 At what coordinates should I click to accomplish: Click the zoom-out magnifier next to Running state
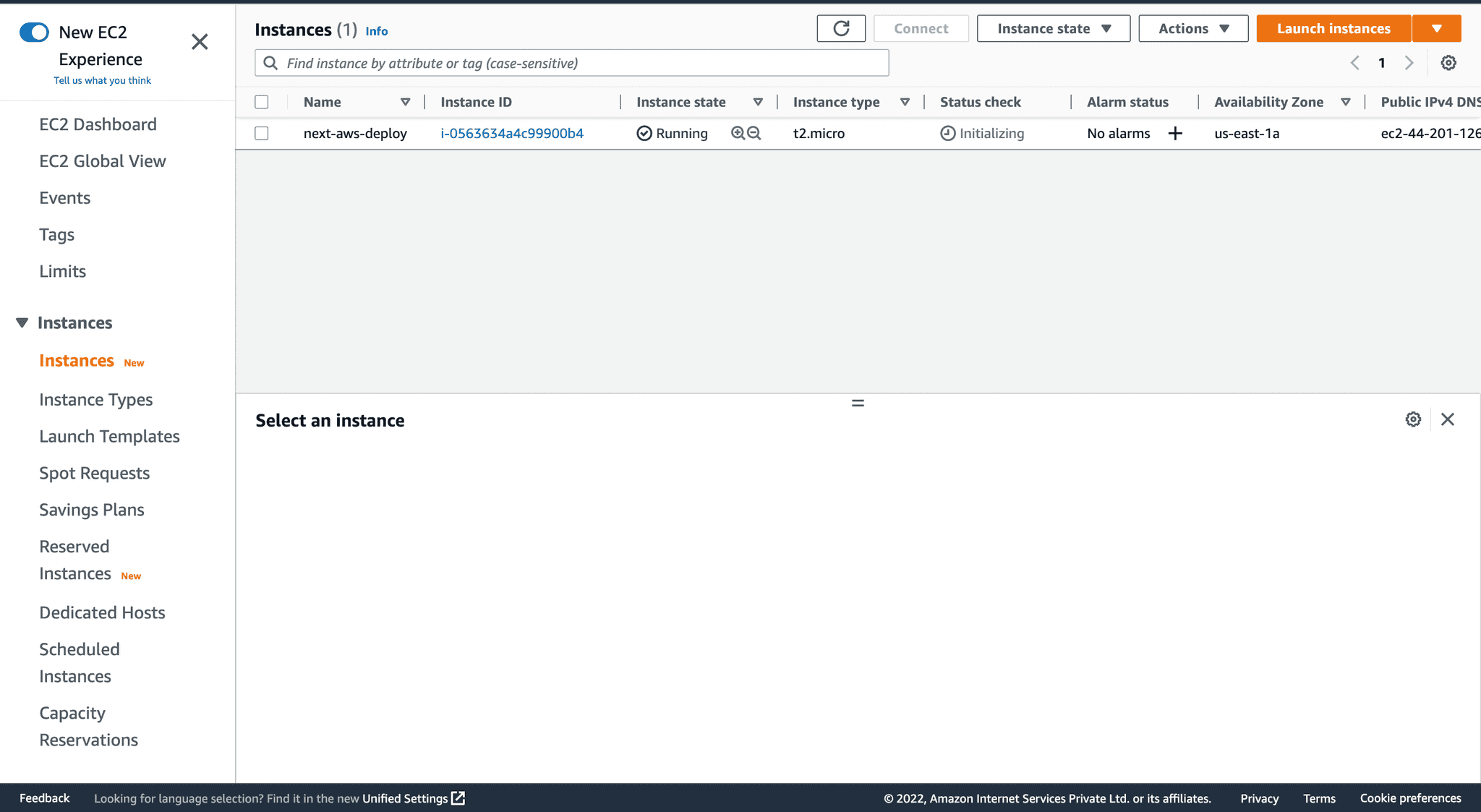[x=754, y=133]
